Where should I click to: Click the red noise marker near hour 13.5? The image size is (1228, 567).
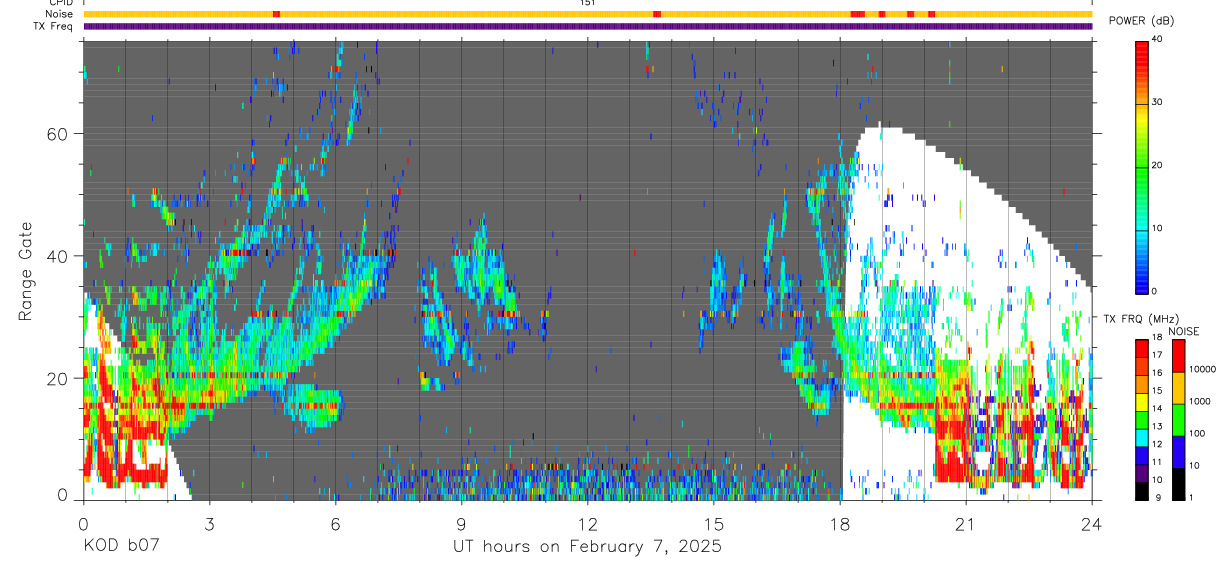[657, 14]
